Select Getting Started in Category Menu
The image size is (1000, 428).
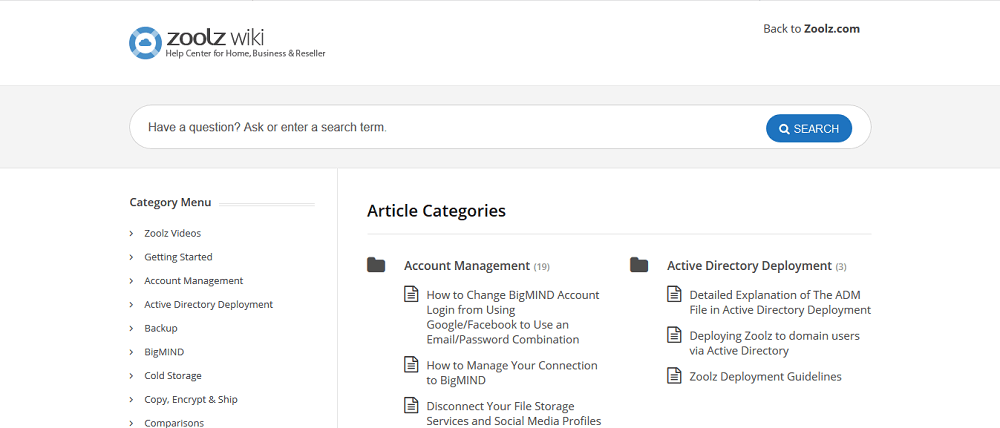[179, 257]
